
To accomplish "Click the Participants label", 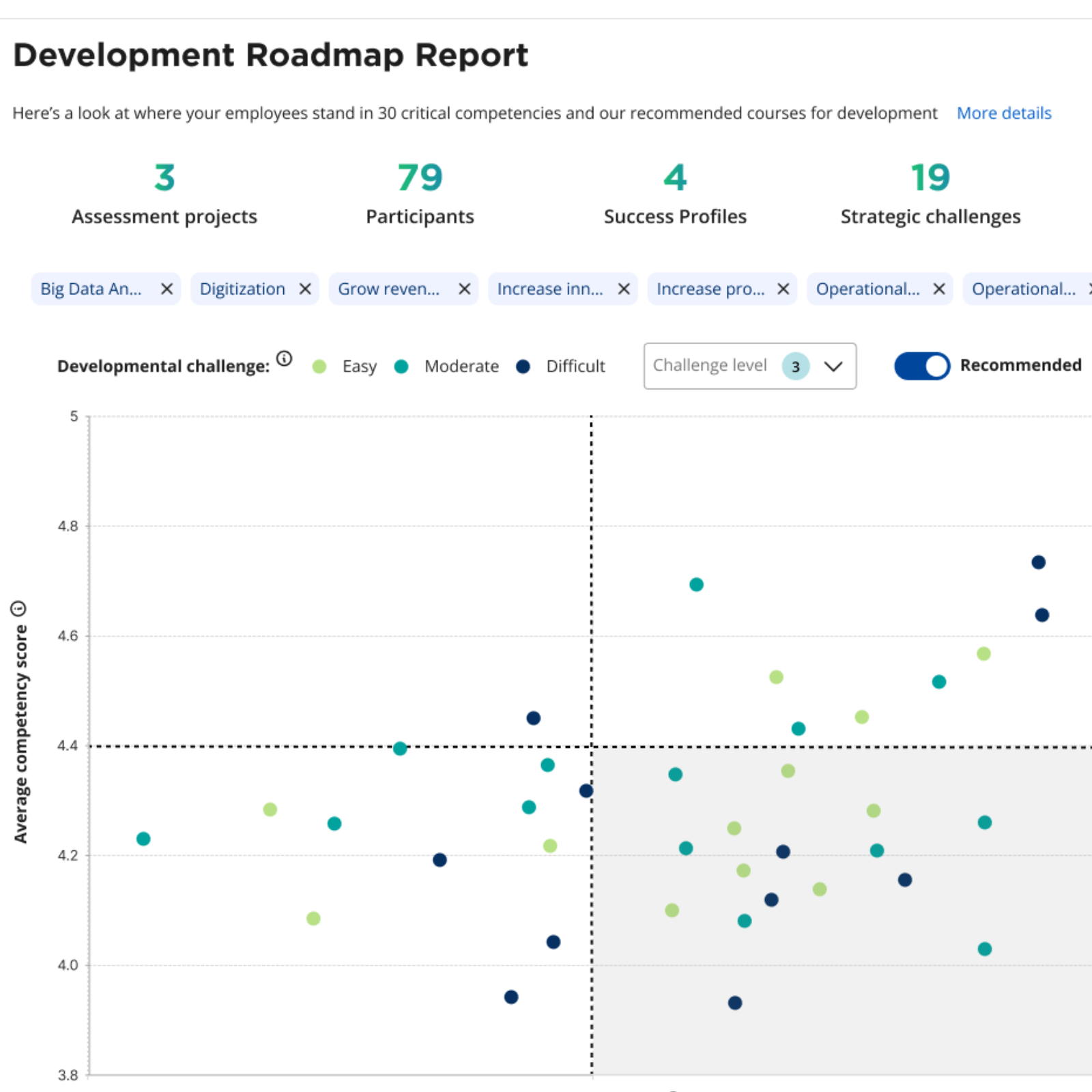I will [420, 217].
